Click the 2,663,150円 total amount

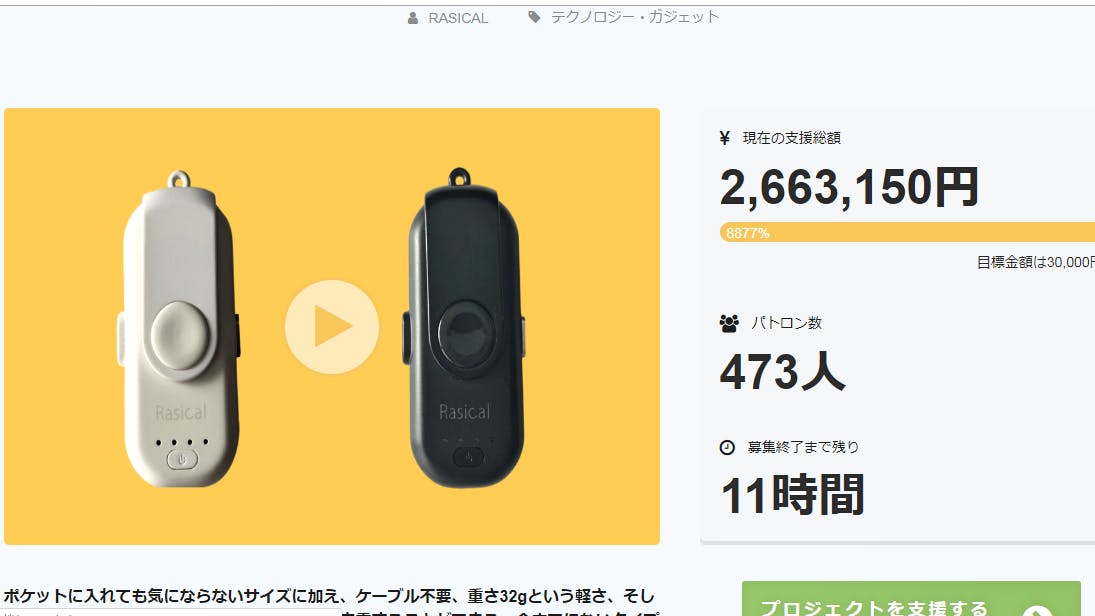pos(849,187)
